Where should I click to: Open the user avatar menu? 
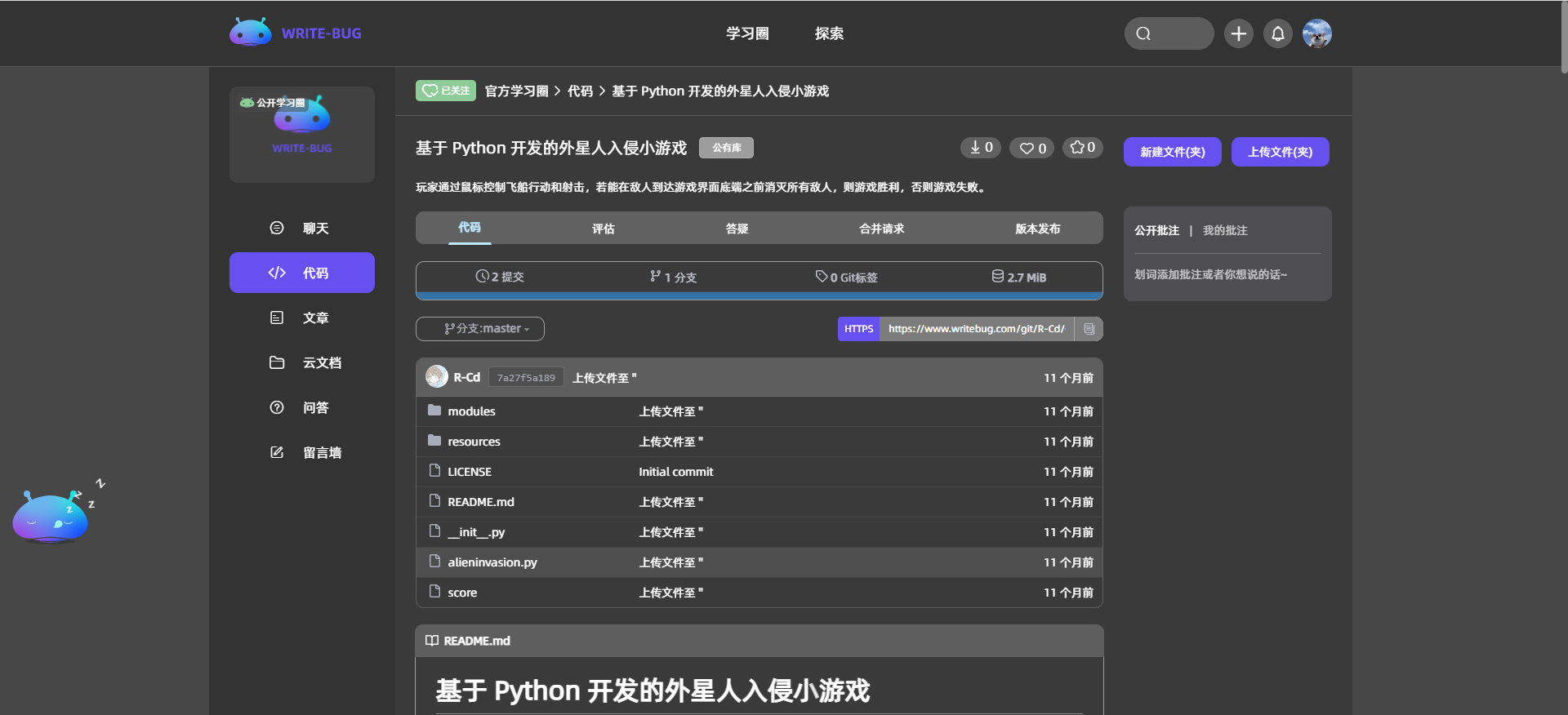1317,33
